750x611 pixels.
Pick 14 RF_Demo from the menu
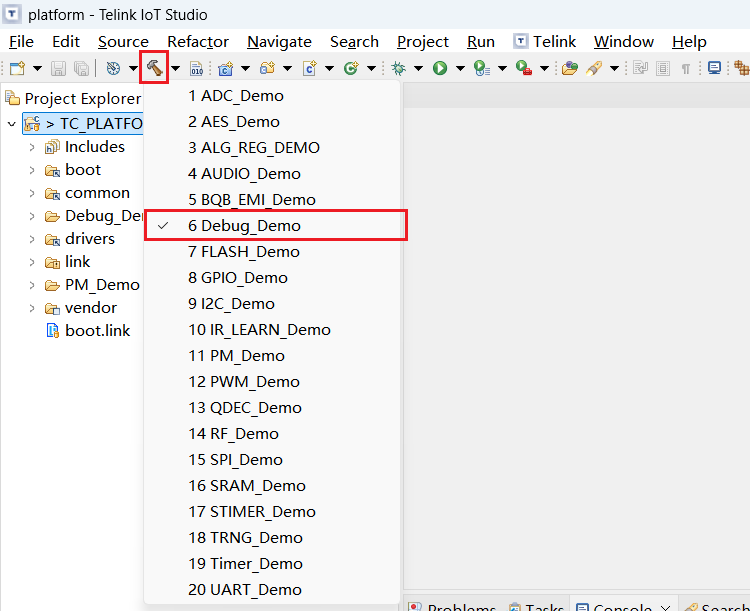click(272, 433)
